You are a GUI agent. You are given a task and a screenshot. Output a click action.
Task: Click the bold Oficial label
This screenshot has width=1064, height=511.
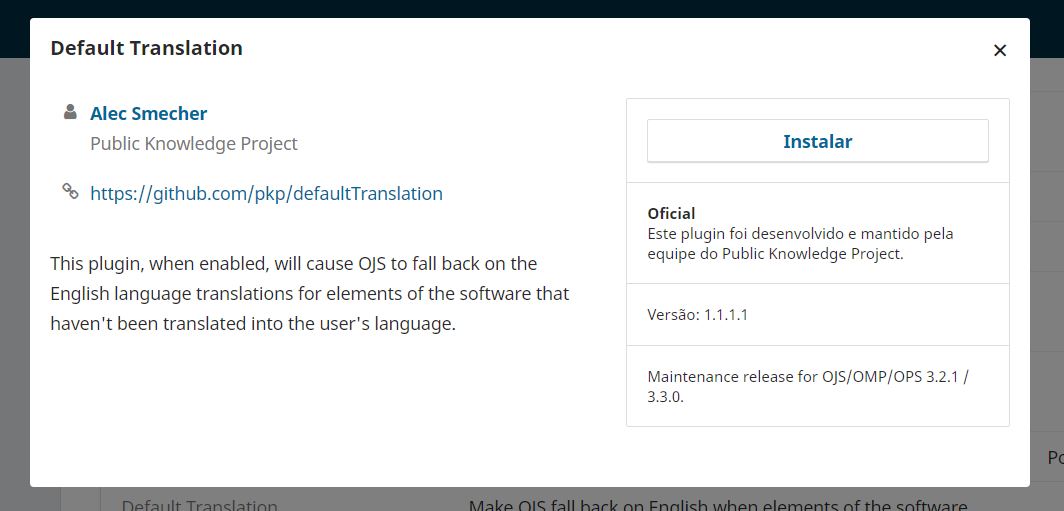click(x=671, y=214)
